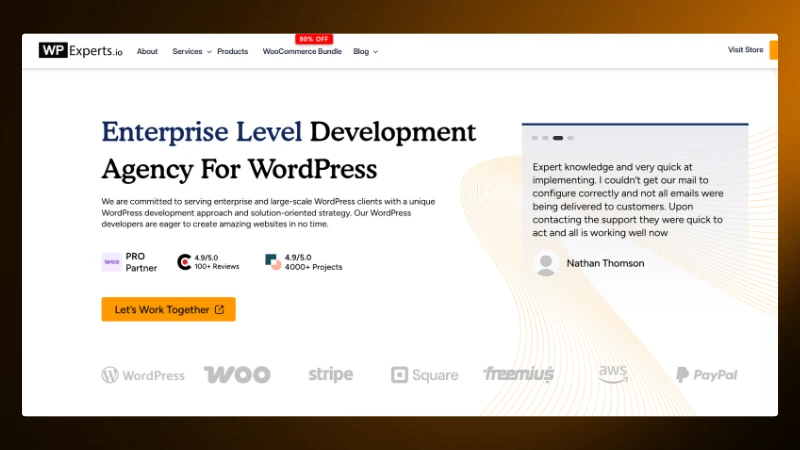This screenshot has height=450, width=800.
Task: Click the paragraph starting "We are committed"
Action: point(268,213)
